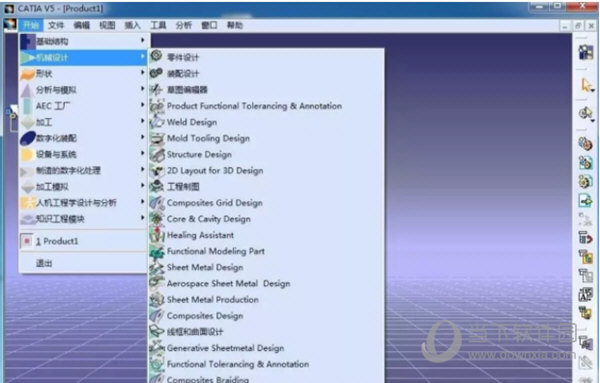The width and height of the screenshot is (600, 383).
Task: Choose the Sheet Metal Production icon
Action: pyautogui.click(x=156, y=300)
